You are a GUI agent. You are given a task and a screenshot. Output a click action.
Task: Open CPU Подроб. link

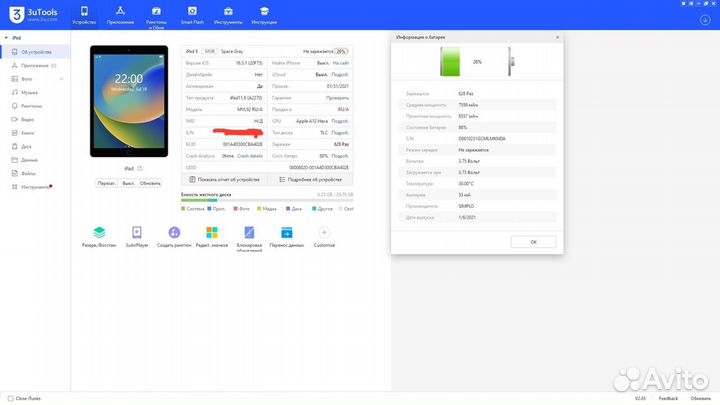[x=340, y=121]
